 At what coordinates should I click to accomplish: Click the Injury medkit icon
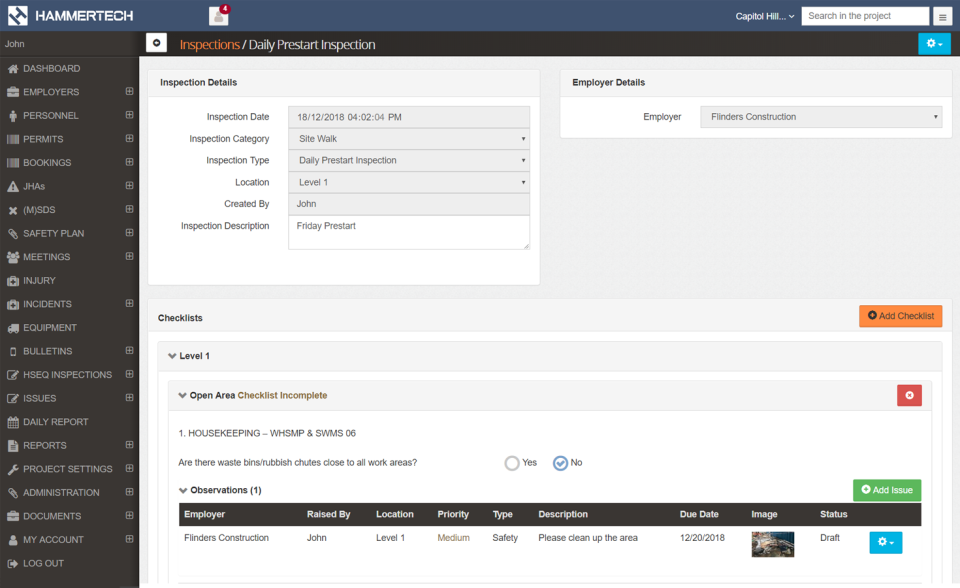pos(13,281)
